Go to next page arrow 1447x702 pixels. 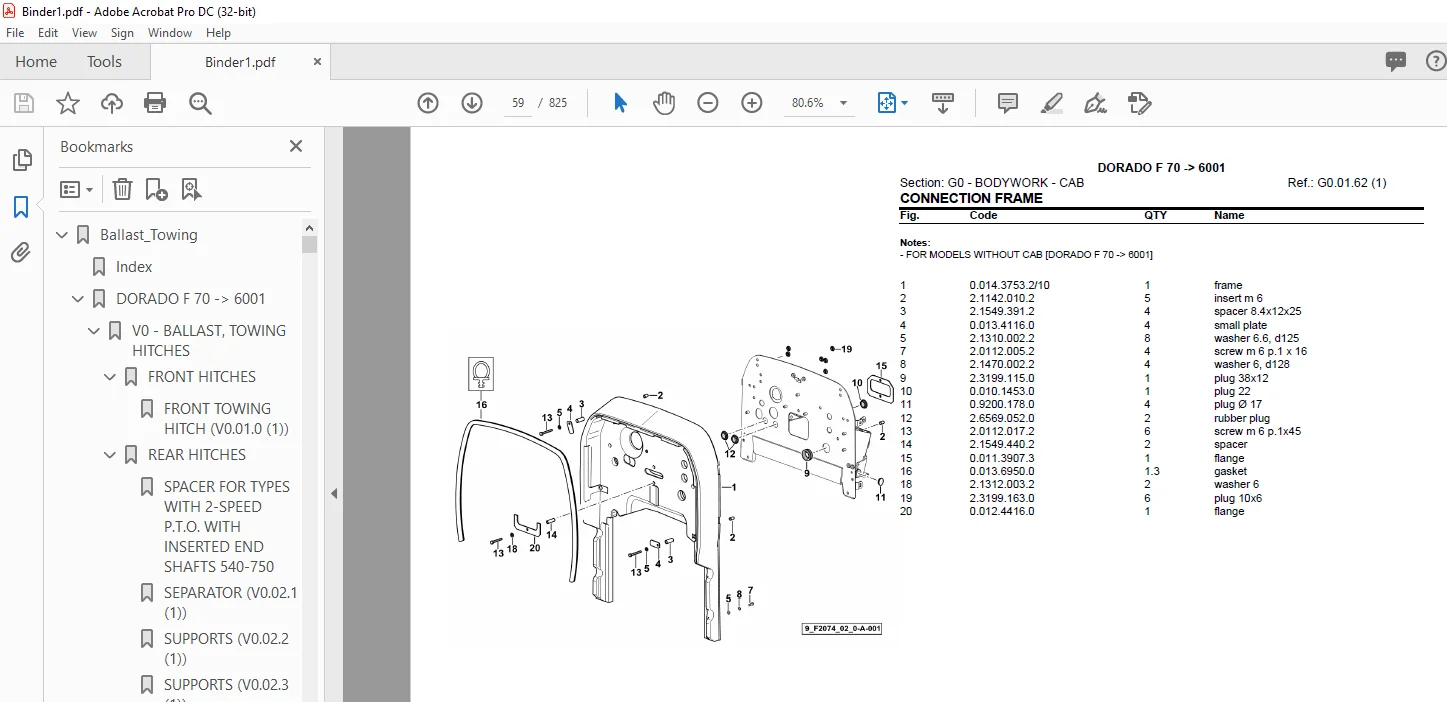(472, 103)
